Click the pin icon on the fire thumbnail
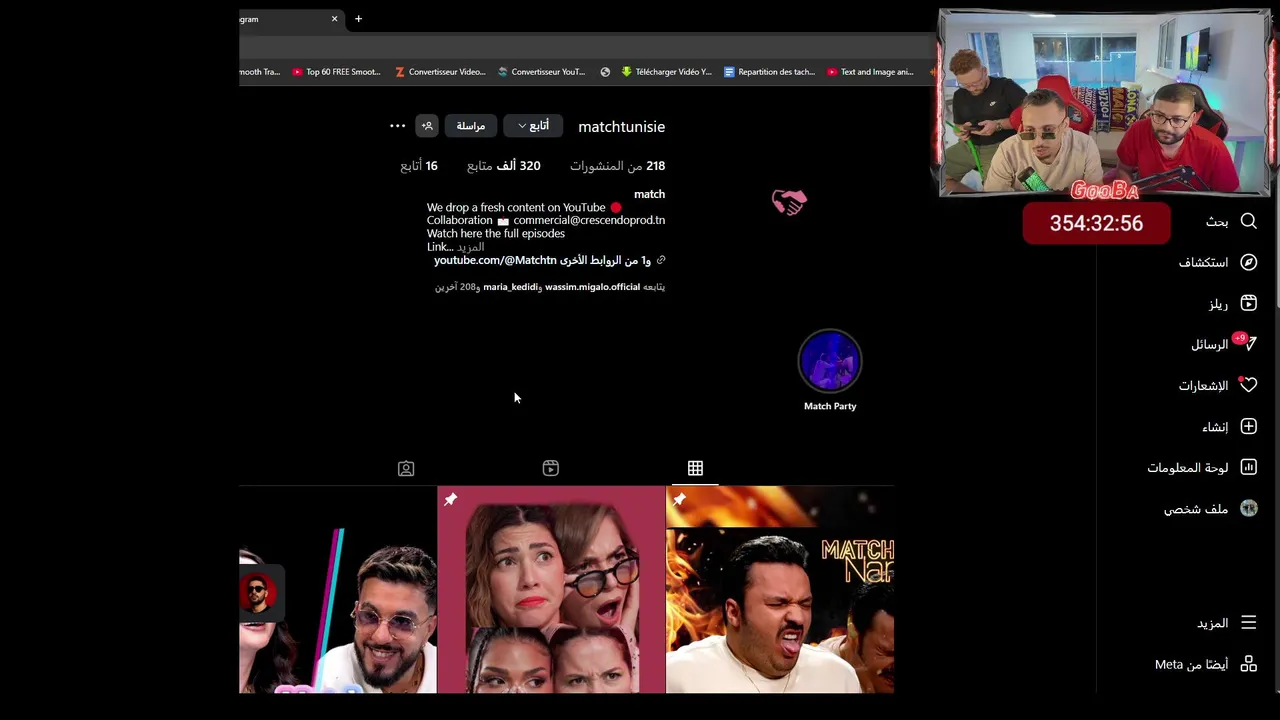Image resolution: width=1280 pixels, height=720 pixels. pos(679,499)
